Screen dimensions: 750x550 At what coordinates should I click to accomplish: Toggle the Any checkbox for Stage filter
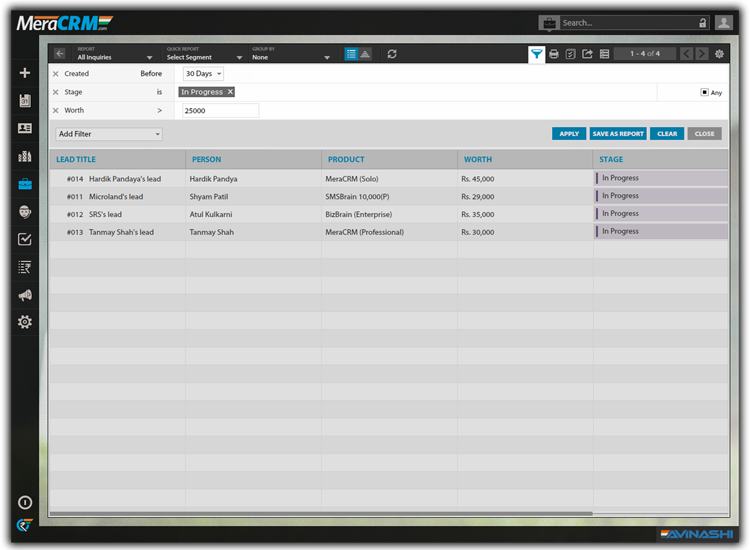[x=705, y=92]
